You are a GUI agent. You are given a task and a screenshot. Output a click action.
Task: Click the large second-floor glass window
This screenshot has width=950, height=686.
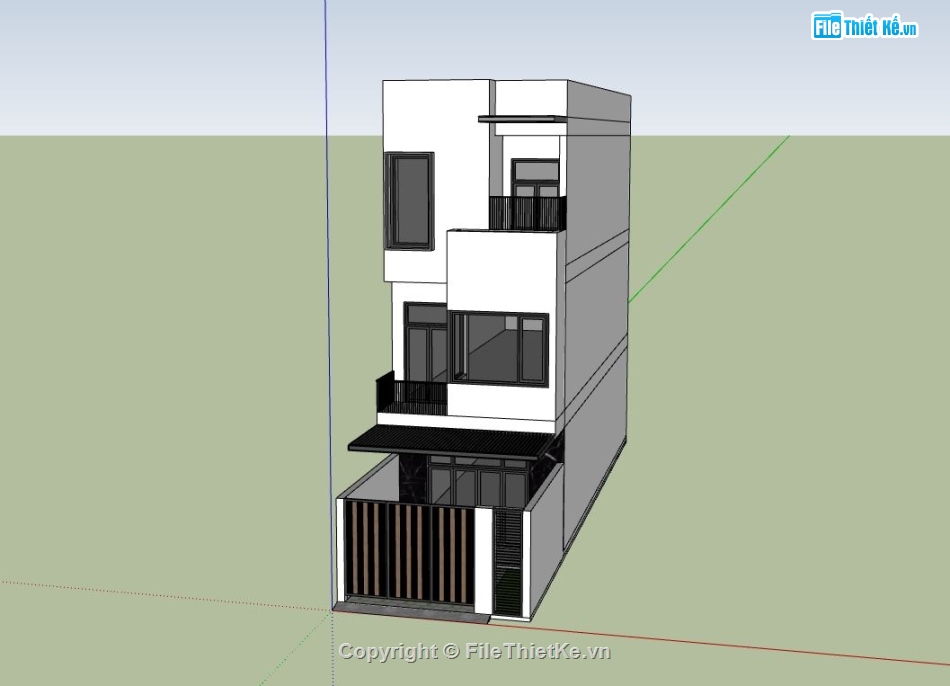[500, 348]
